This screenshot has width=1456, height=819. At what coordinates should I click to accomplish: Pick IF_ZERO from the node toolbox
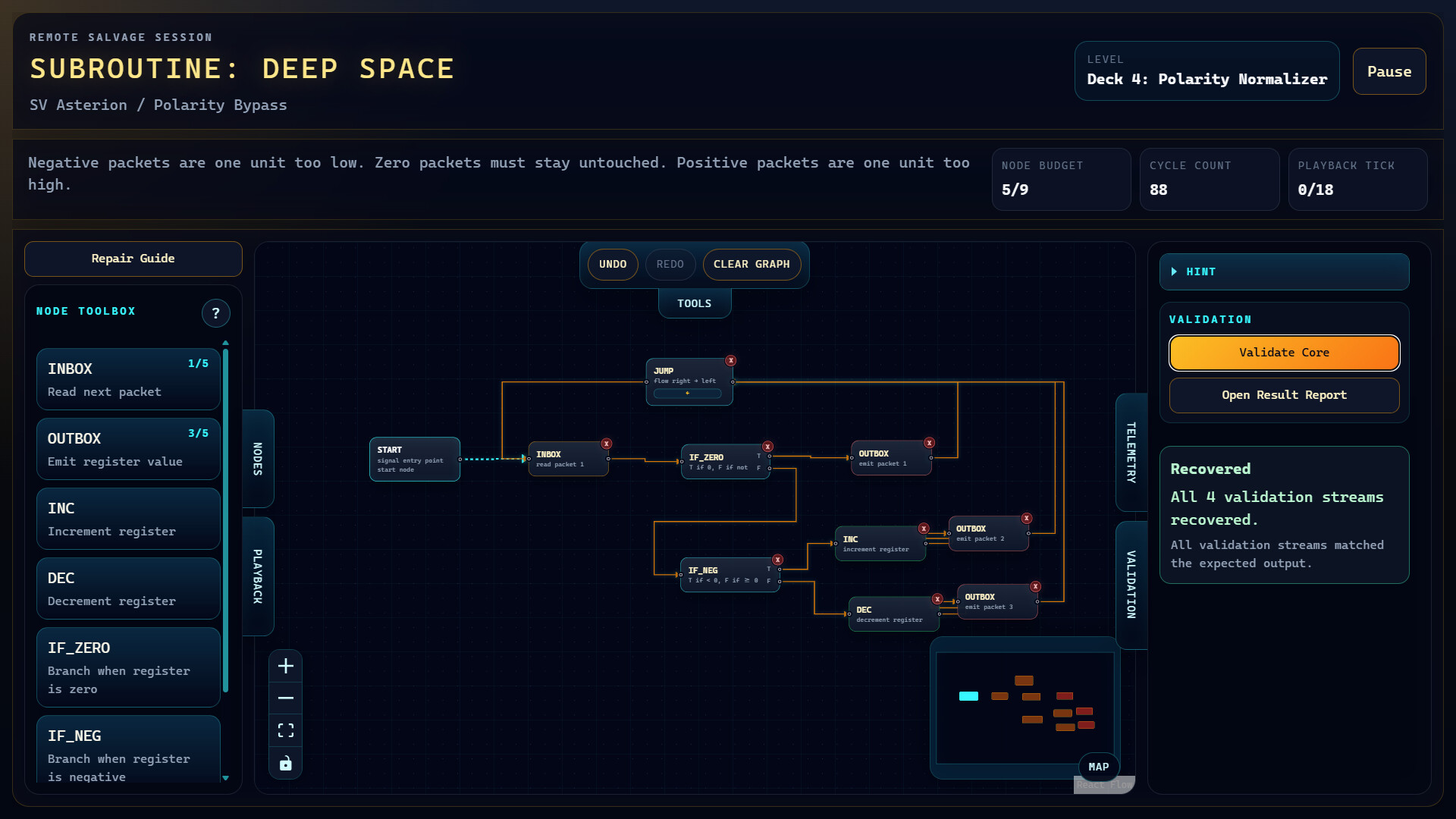click(128, 667)
